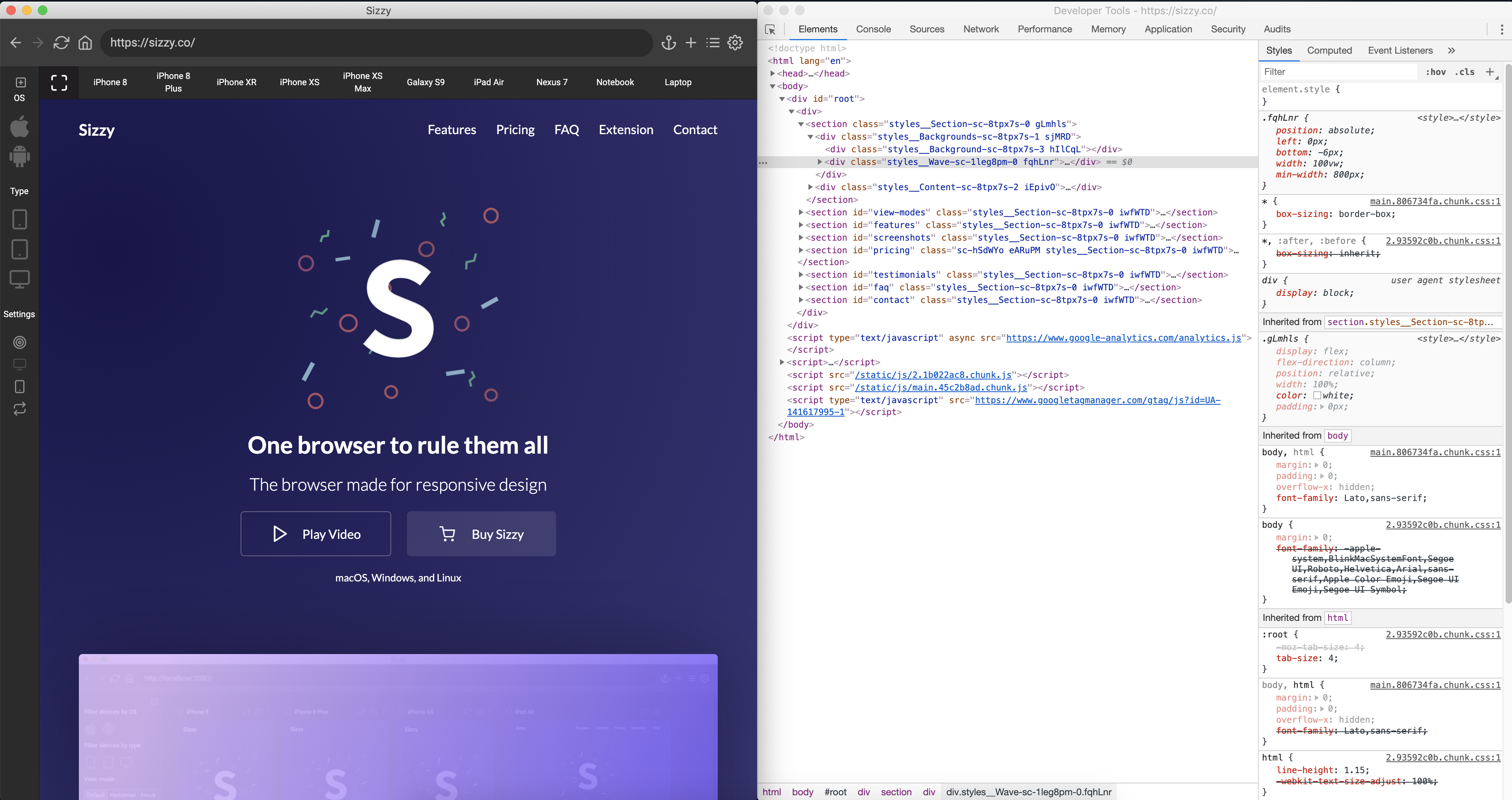The height and width of the screenshot is (800, 1512).
Task: Select the iPhone XR device tab
Action: coord(237,82)
